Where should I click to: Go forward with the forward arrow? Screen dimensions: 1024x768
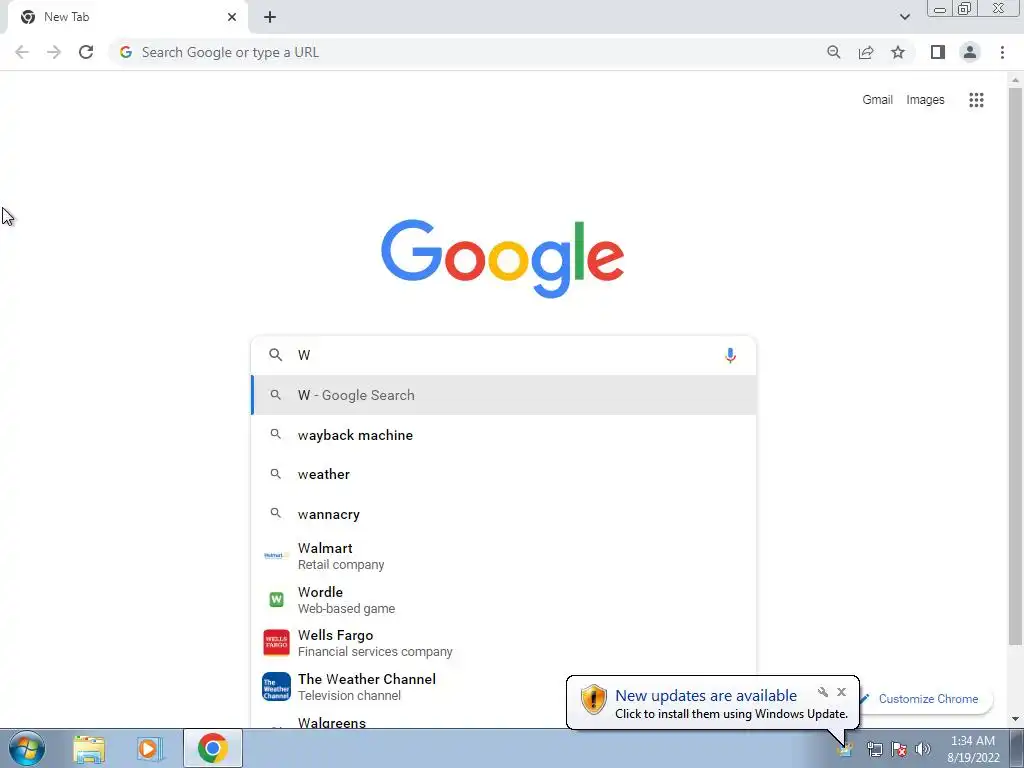(x=54, y=52)
